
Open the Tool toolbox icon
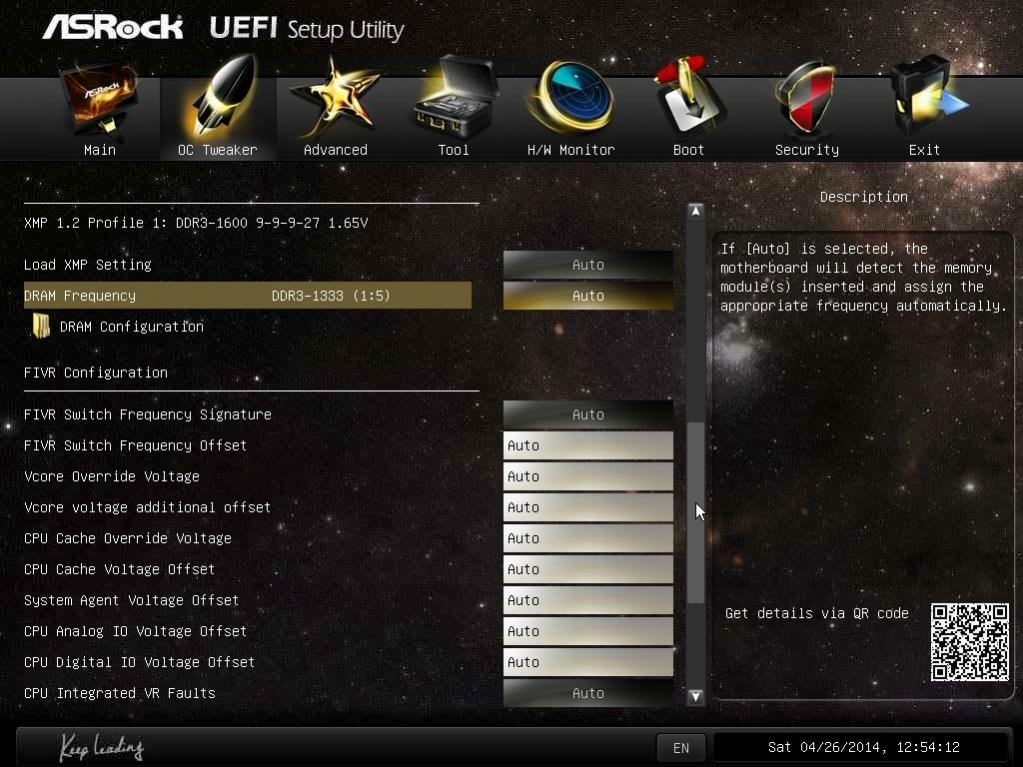455,97
